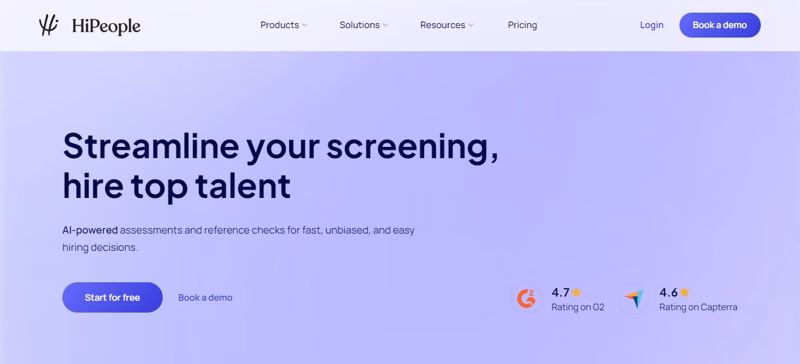Expand the Solutions dropdown chevron
This screenshot has width=800, height=364.
tap(385, 25)
